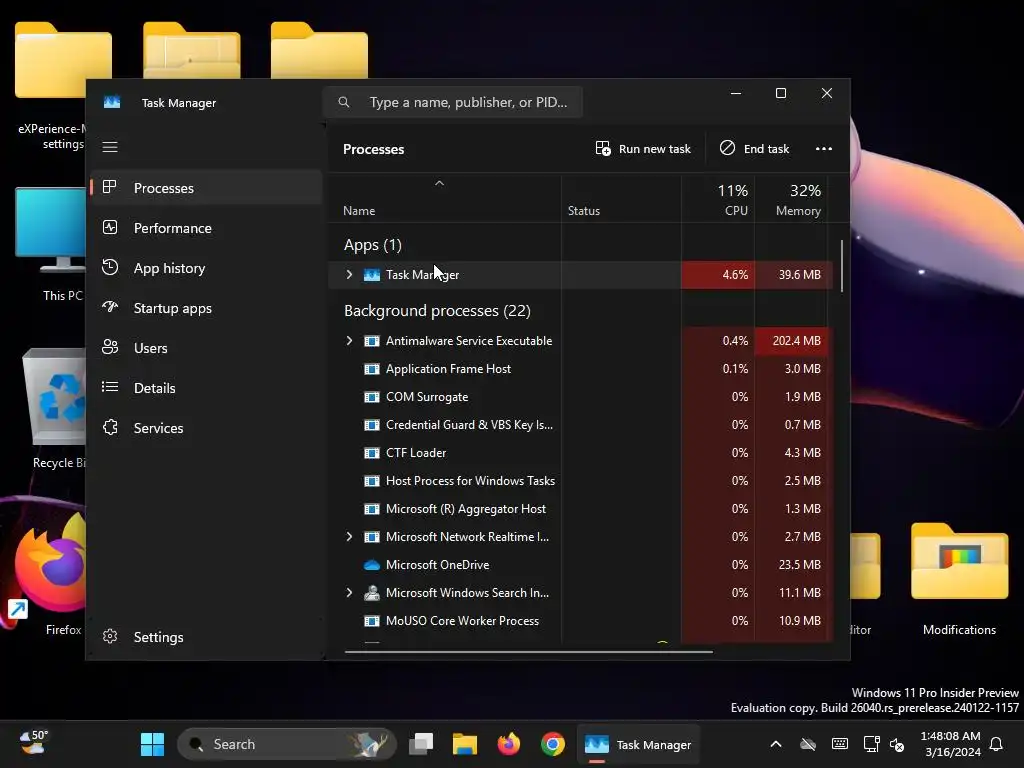This screenshot has width=1024, height=768.
Task: Click the Run new task button
Action: pyautogui.click(x=643, y=149)
